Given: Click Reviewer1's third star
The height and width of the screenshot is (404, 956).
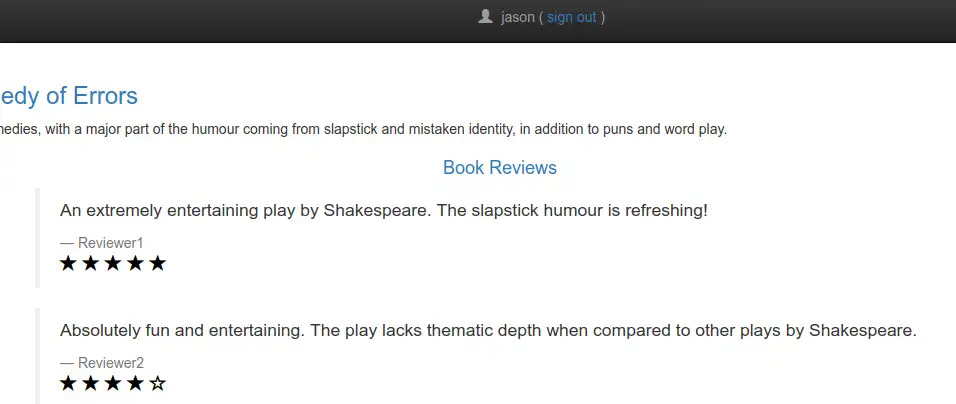Looking at the screenshot, I should point(113,263).
